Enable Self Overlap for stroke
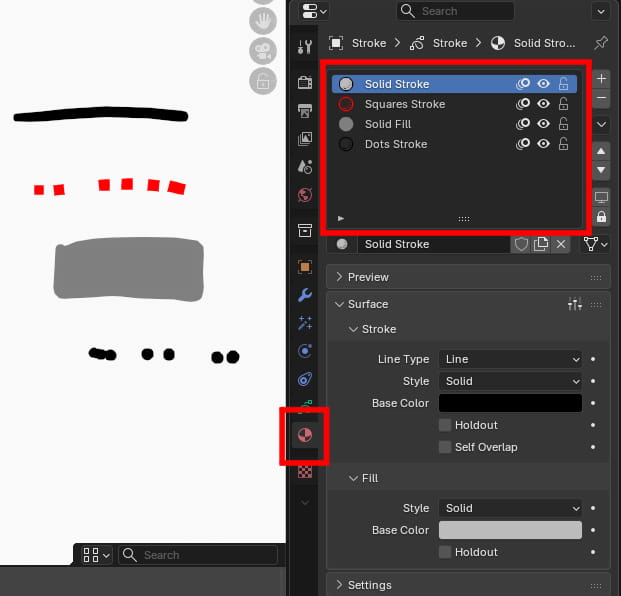This screenshot has width=621, height=596. point(445,447)
